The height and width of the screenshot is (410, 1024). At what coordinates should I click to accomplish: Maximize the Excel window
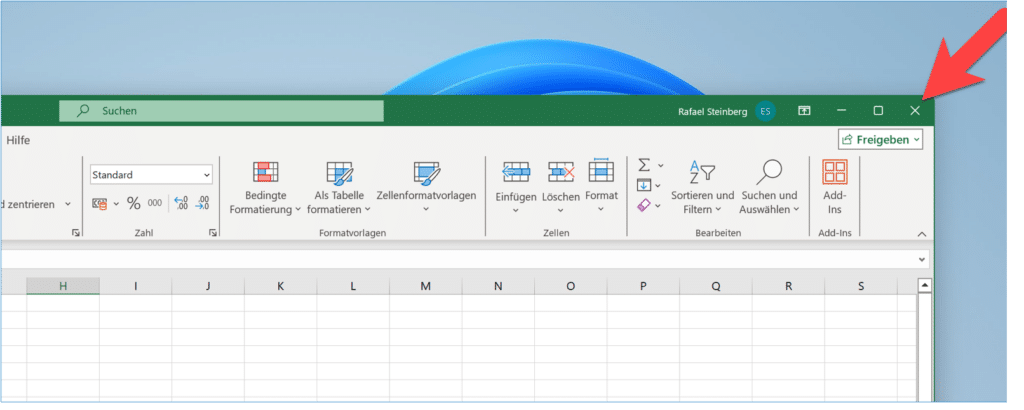click(878, 111)
